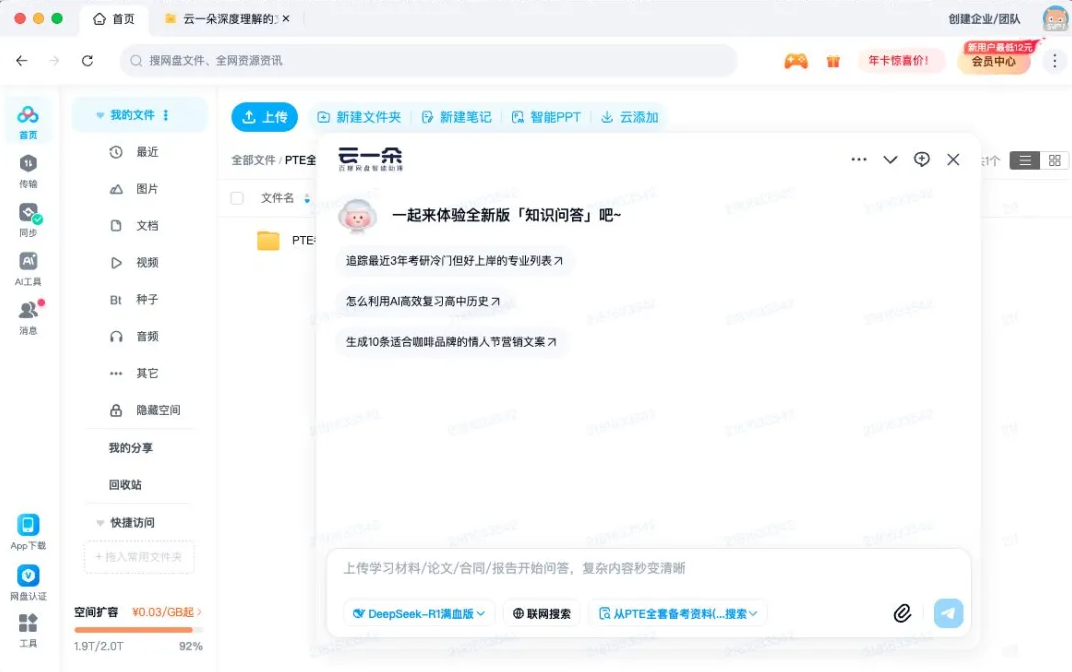Image resolution: width=1072 pixels, height=672 pixels.
Task: Click 新建笔记 button
Action: [x=456, y=117]
